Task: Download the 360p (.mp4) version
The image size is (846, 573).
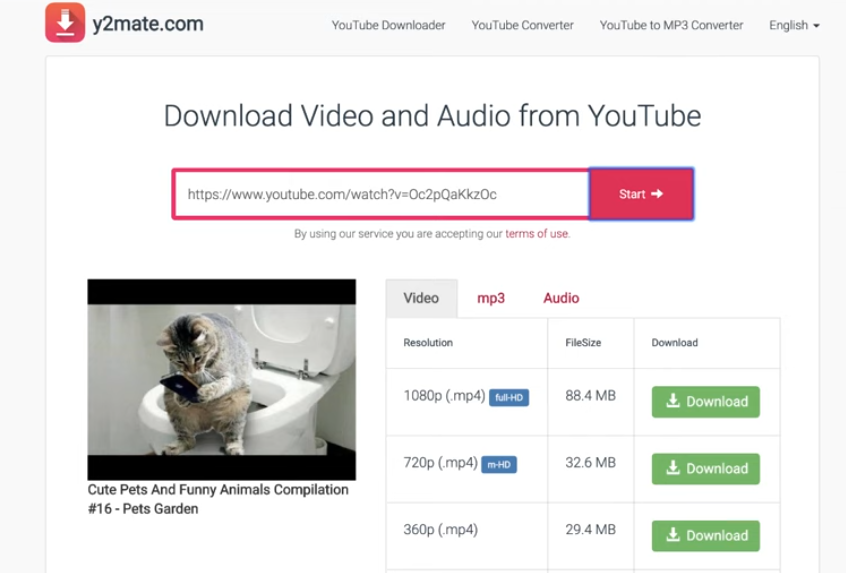Action: (706, 535)
